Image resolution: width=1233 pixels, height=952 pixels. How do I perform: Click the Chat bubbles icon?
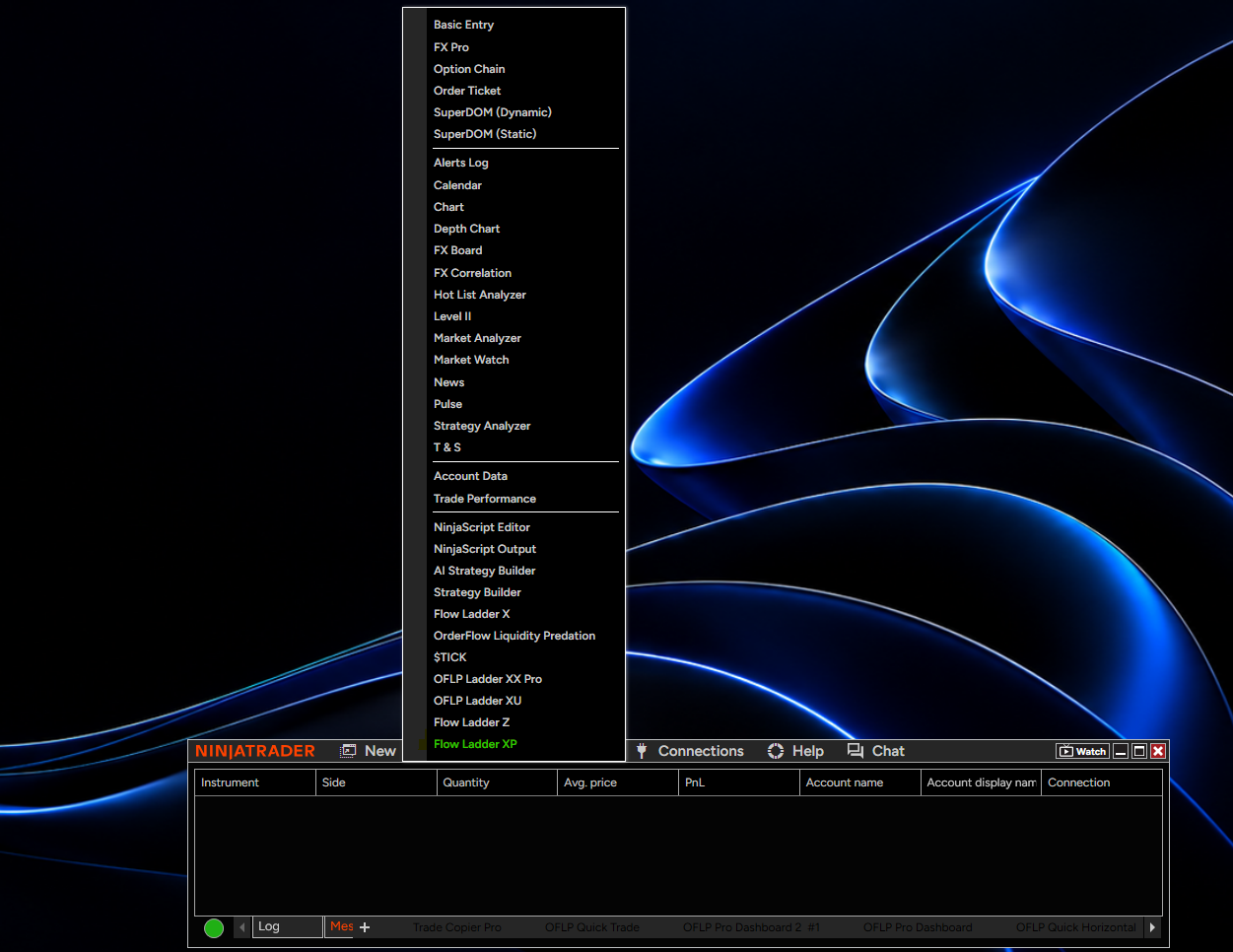(x=856, y=751)
